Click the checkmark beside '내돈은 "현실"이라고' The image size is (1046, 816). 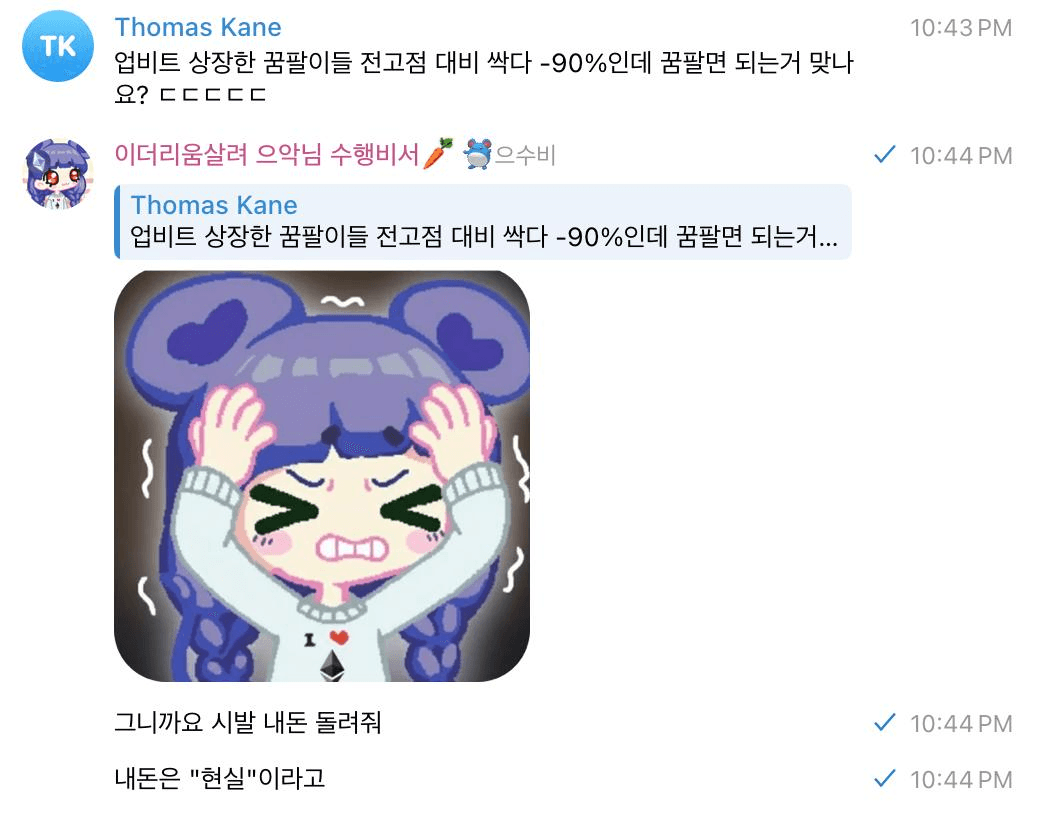[x=885, y=779]
